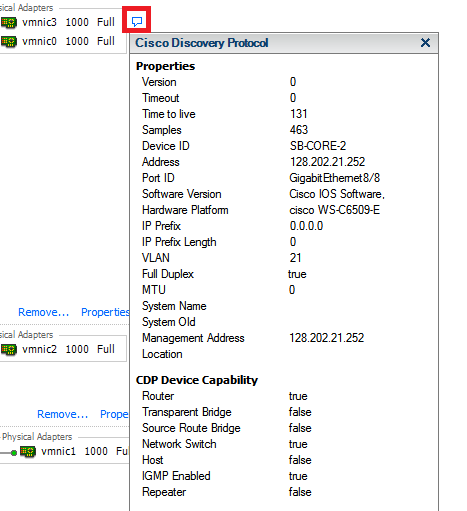Click the upper Remove... link
The image size is (467, 511).
coord(44,312)
